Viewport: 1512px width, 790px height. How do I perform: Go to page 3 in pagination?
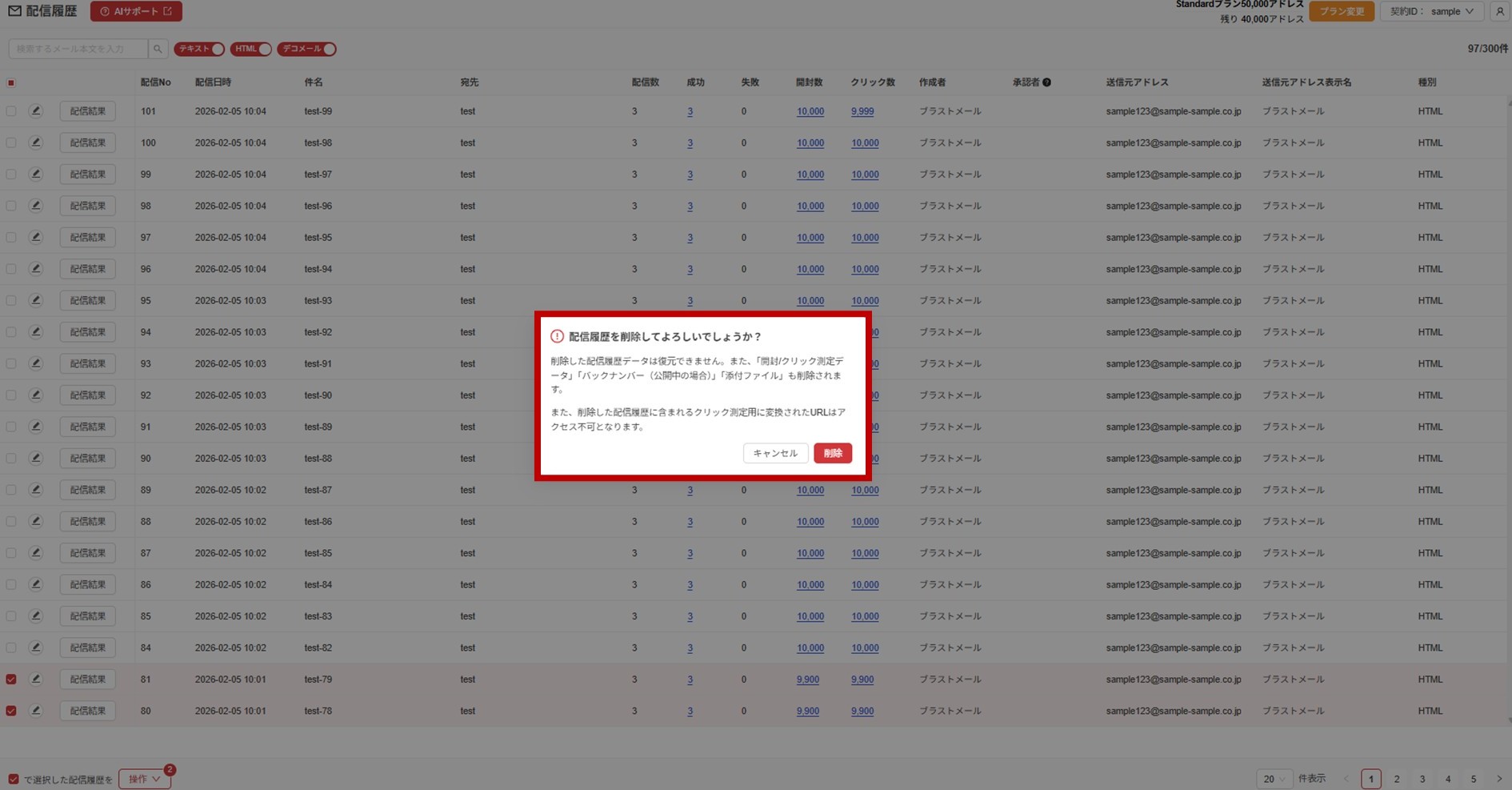(1422, 779)
